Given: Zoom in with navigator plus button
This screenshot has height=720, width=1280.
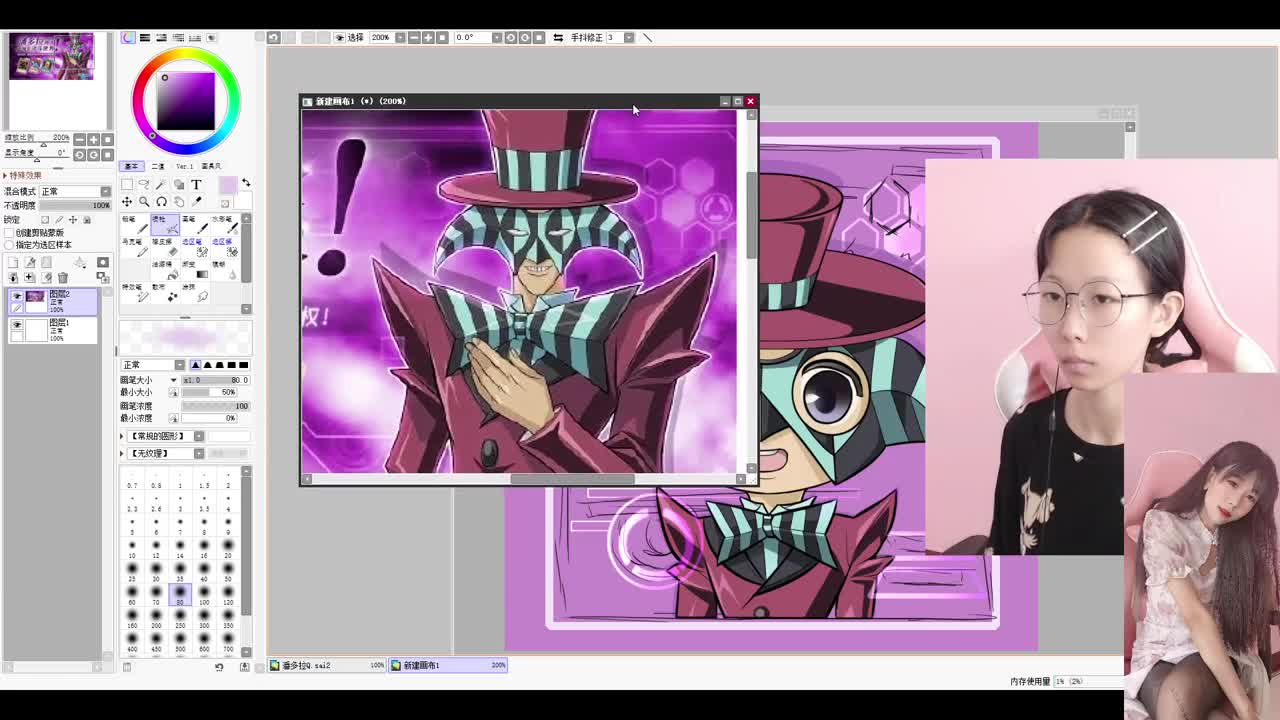Looking at the screenshot, I should click(93, 139).
